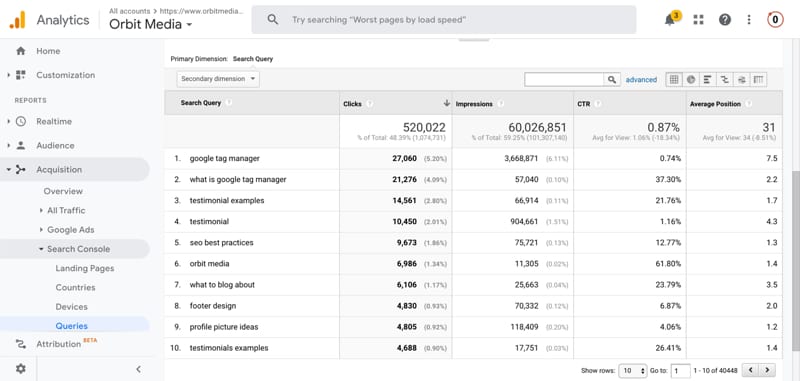Expand the All Traffic section
This screenshot has height=381, width=800.
[x=41, y=210]
